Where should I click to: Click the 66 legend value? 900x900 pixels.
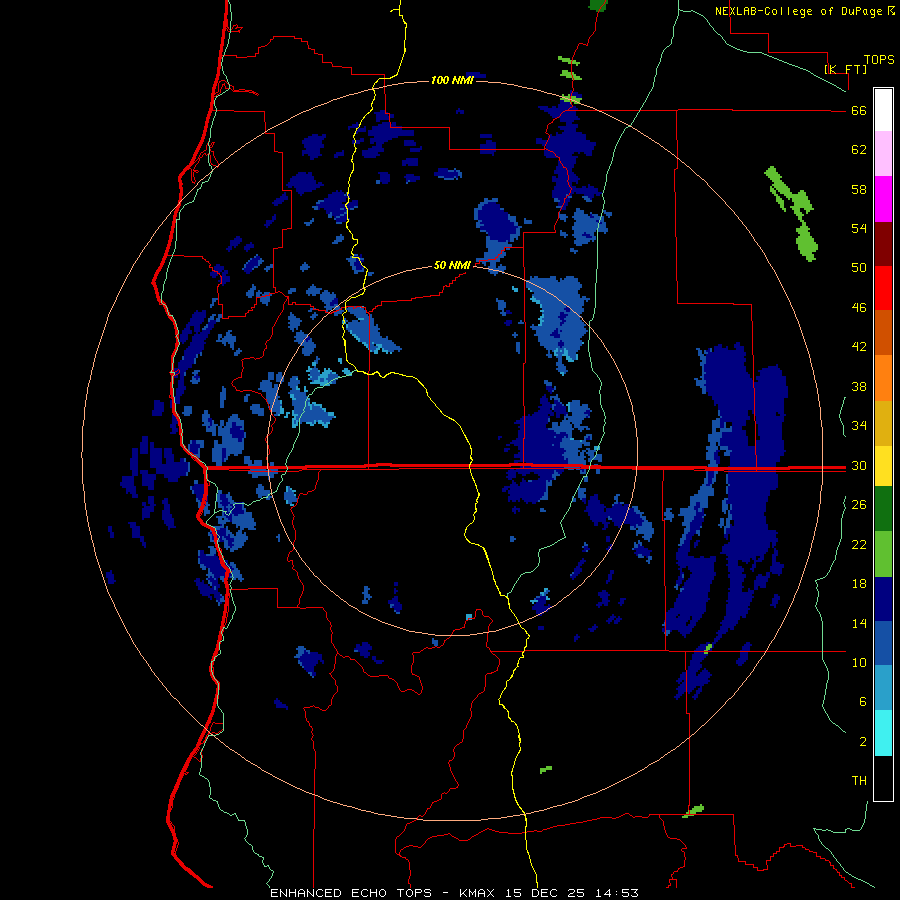click(x=859, y=111)
